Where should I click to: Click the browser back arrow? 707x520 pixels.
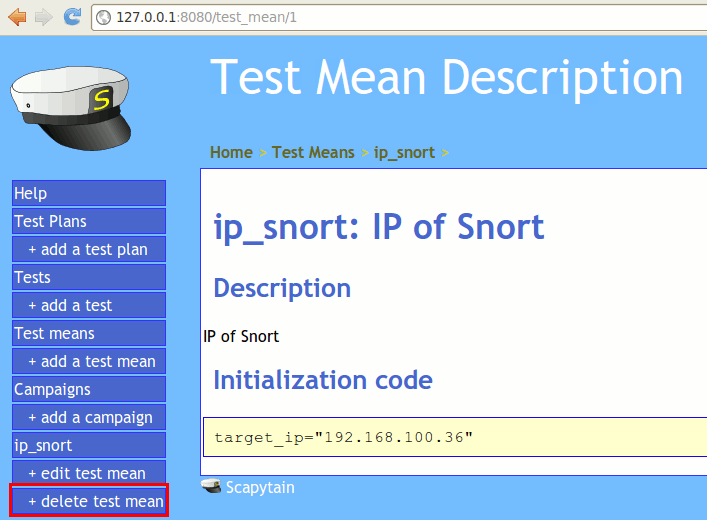pyautogui.click(x=17, y=17)
